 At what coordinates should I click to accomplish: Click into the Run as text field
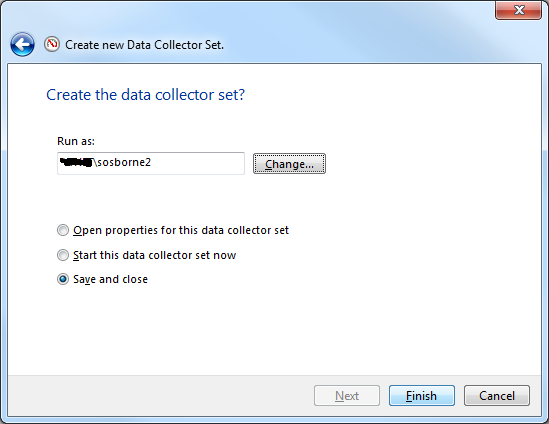tap(151, 163)
